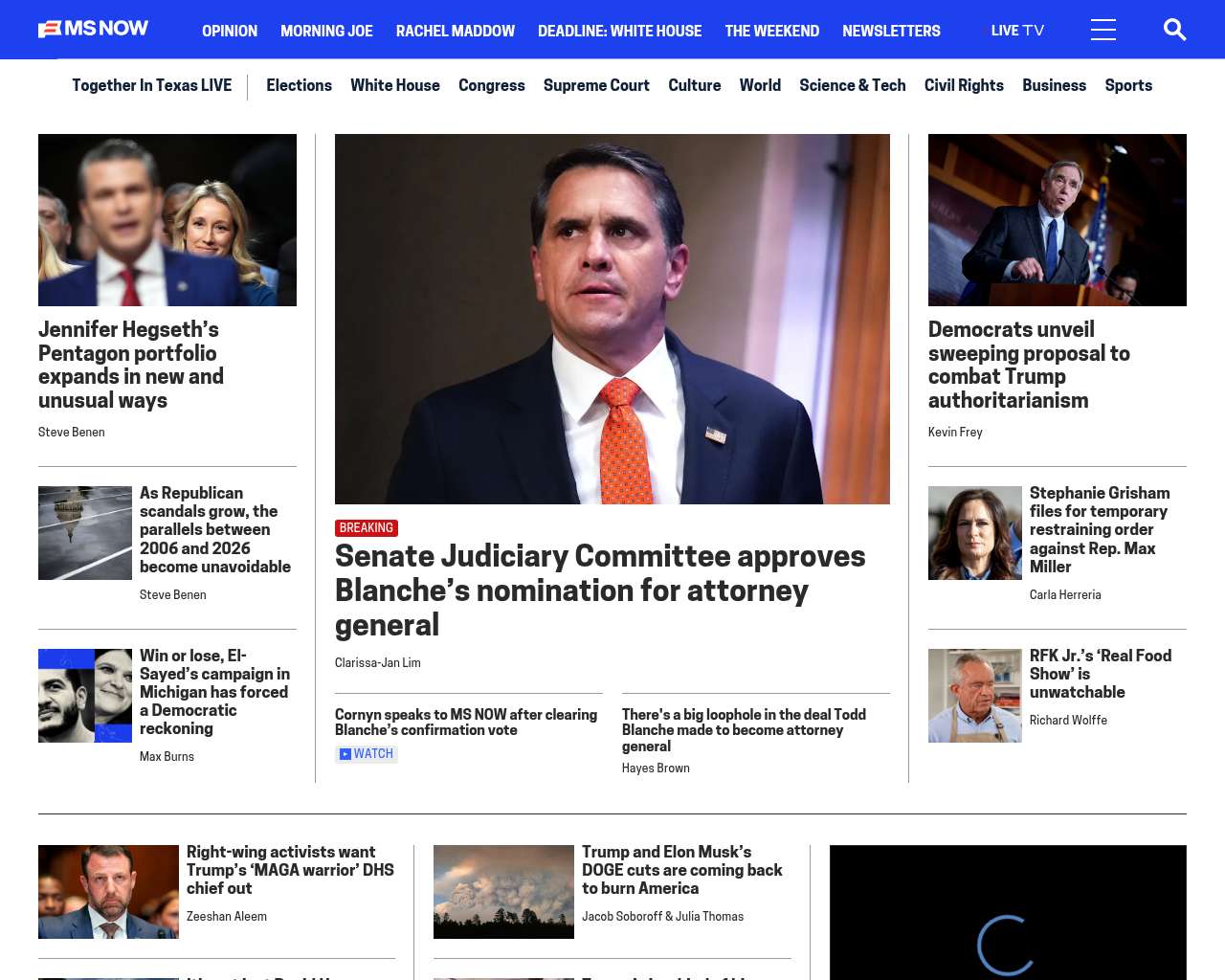Click the MS NOW logo

[93, 29]
